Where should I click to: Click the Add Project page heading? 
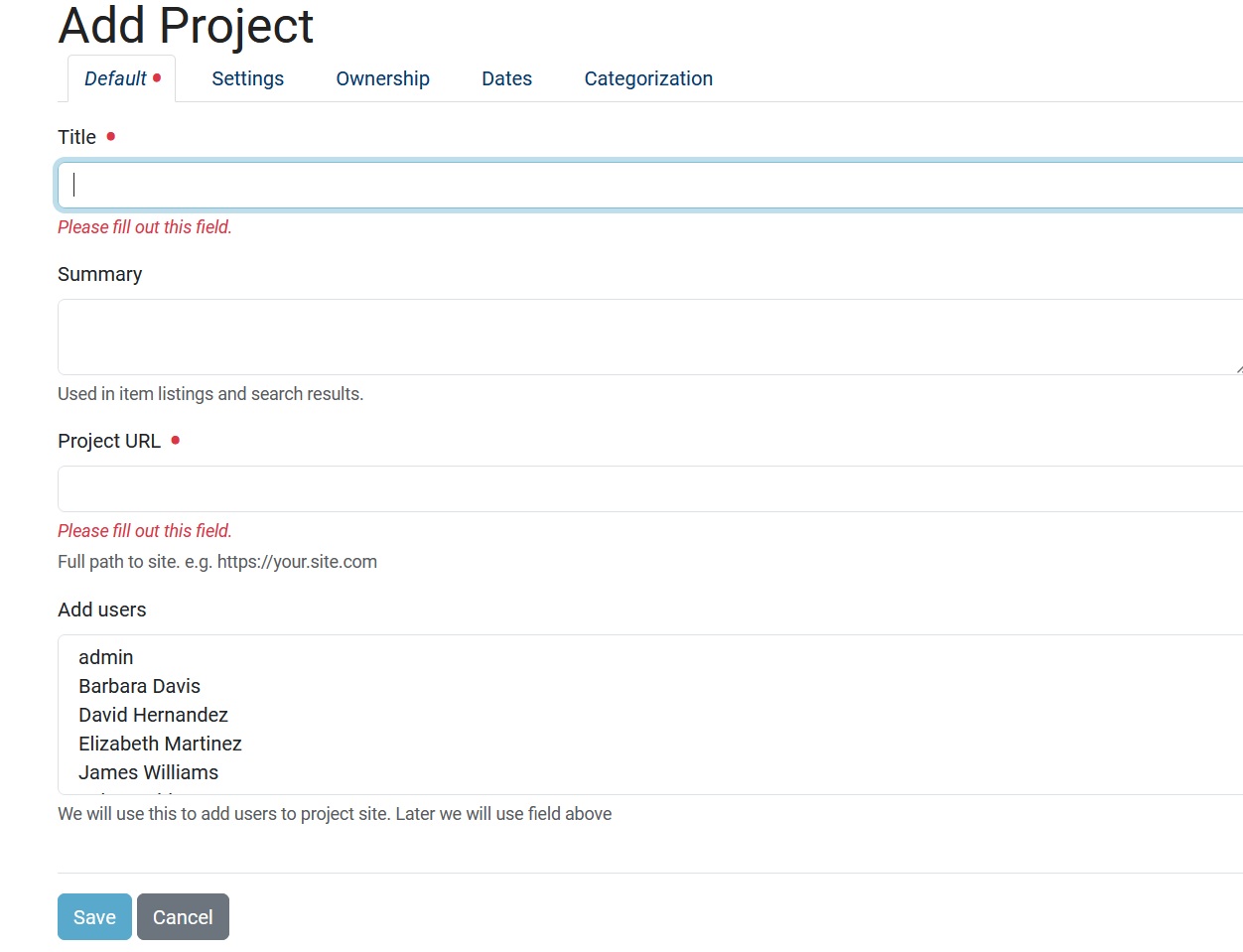[185, 27]
